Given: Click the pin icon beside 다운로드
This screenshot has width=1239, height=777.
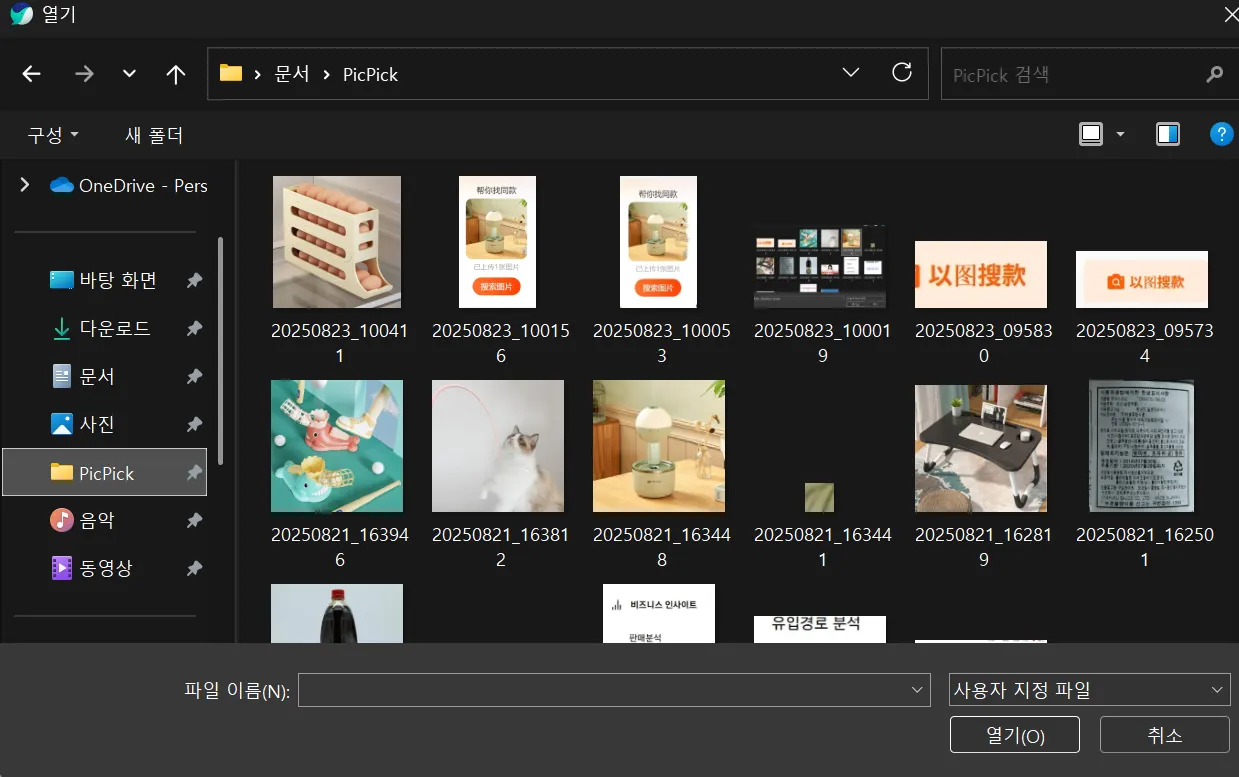Looking at the screenshot, I should [194, 329].
